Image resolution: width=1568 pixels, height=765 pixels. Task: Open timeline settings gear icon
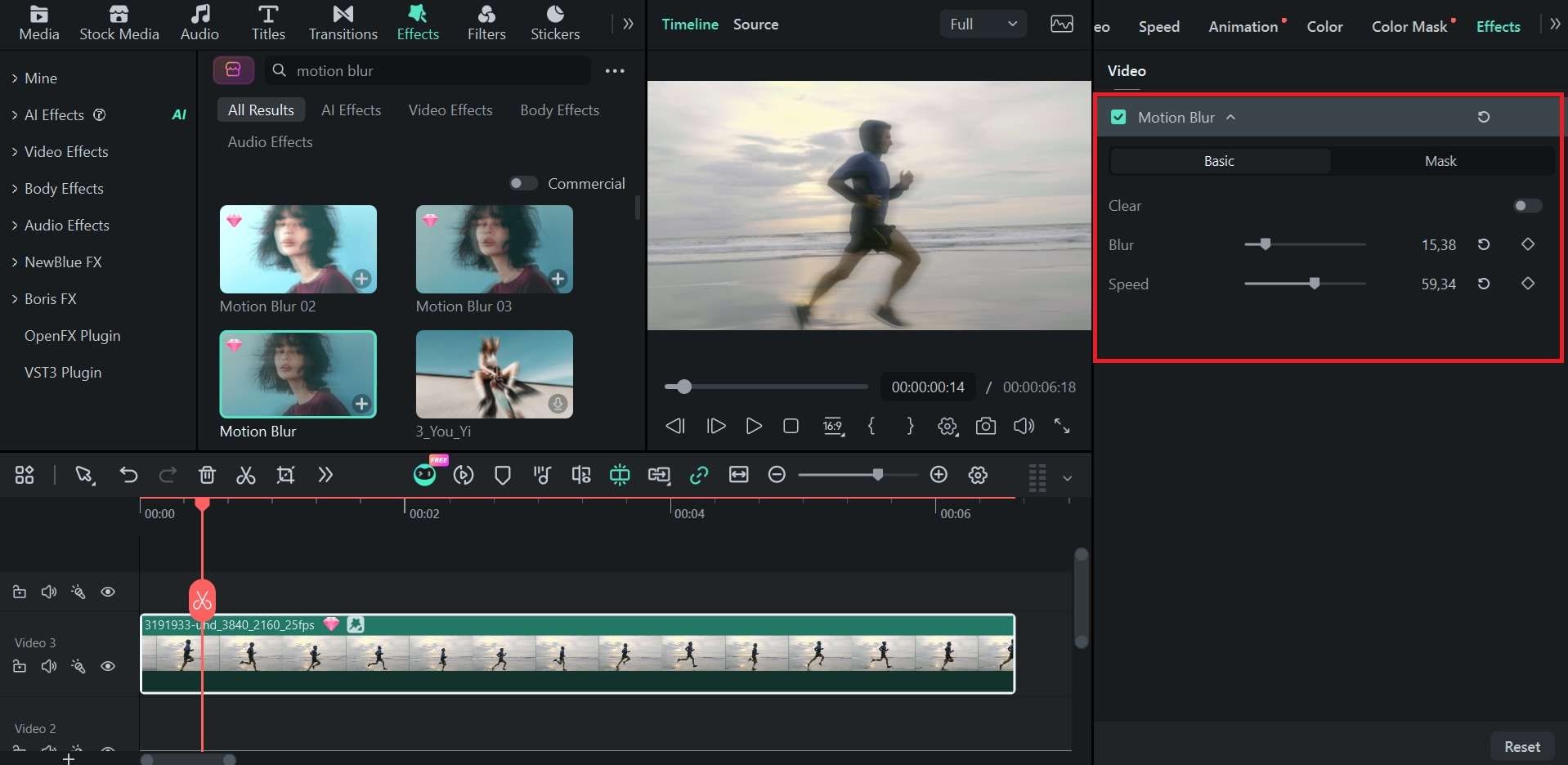point(978,475)
